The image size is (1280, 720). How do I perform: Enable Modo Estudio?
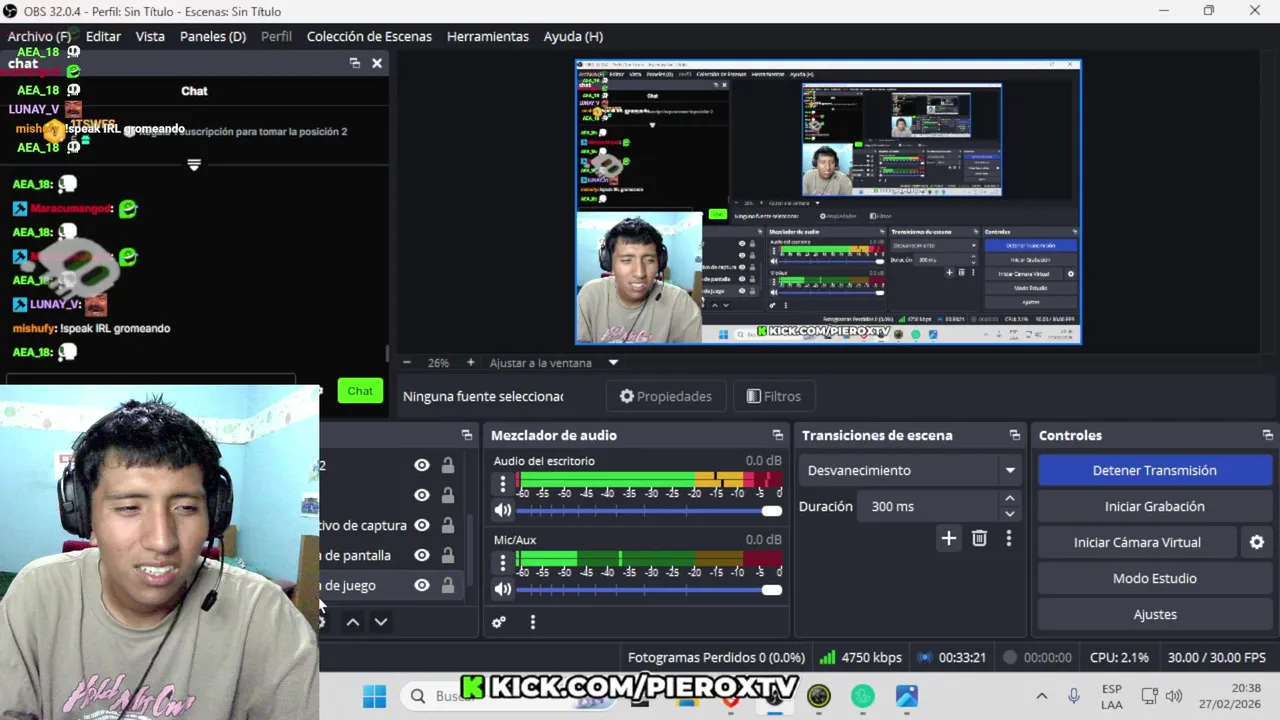tap(1155, 578)
